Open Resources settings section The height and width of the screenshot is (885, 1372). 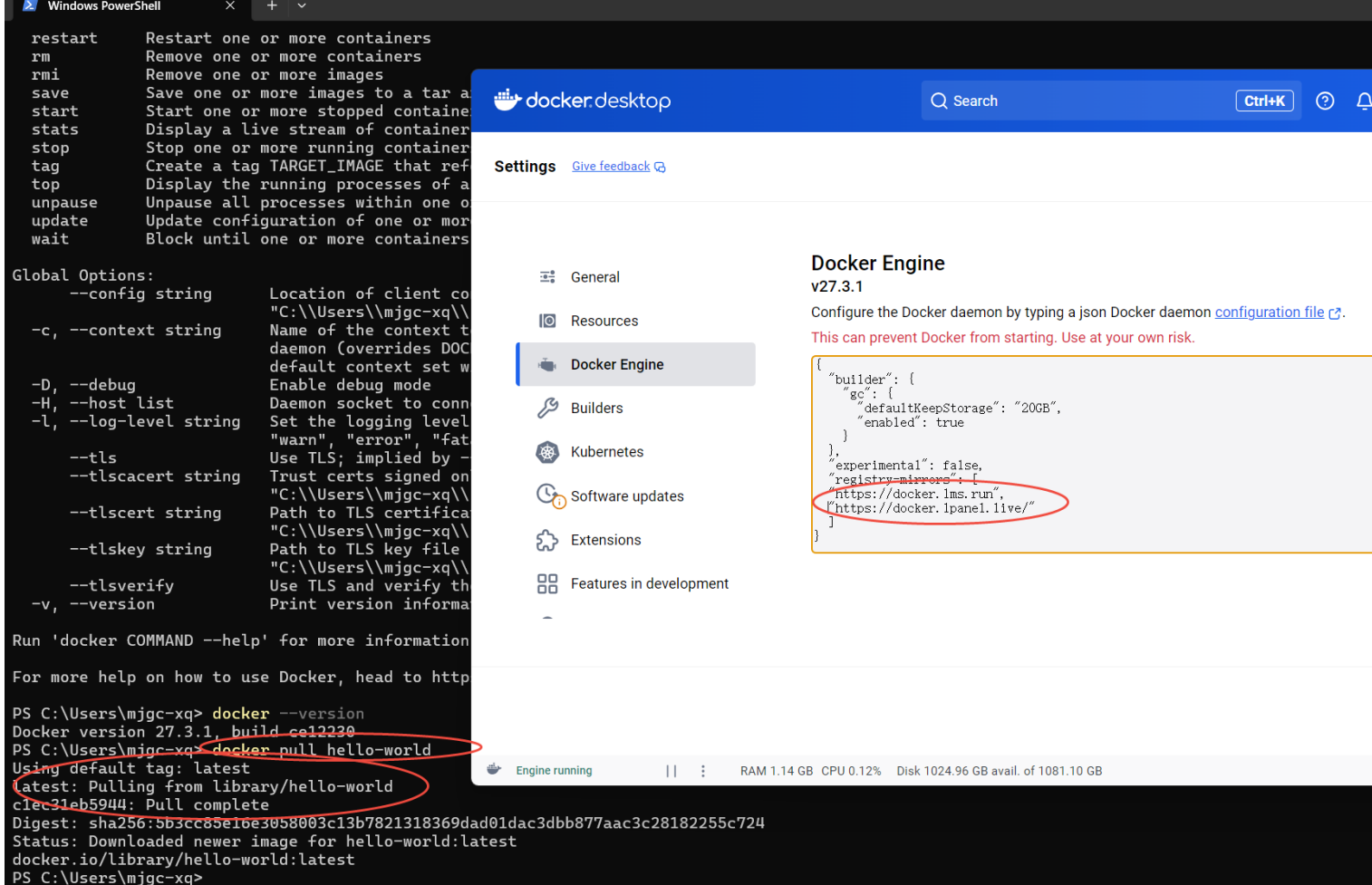636,321
